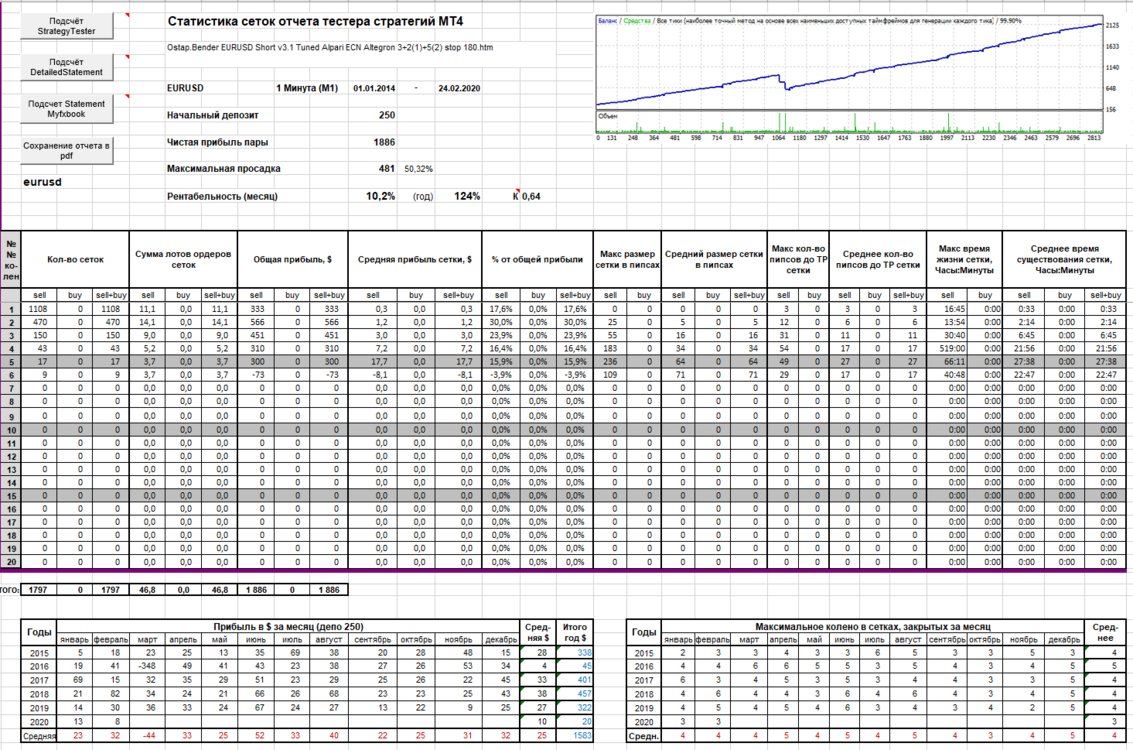Click the 2015 yearly total 338
The height and width of the screenshot is (750, 1133).
pyautogui.click(x=575, y=652)
